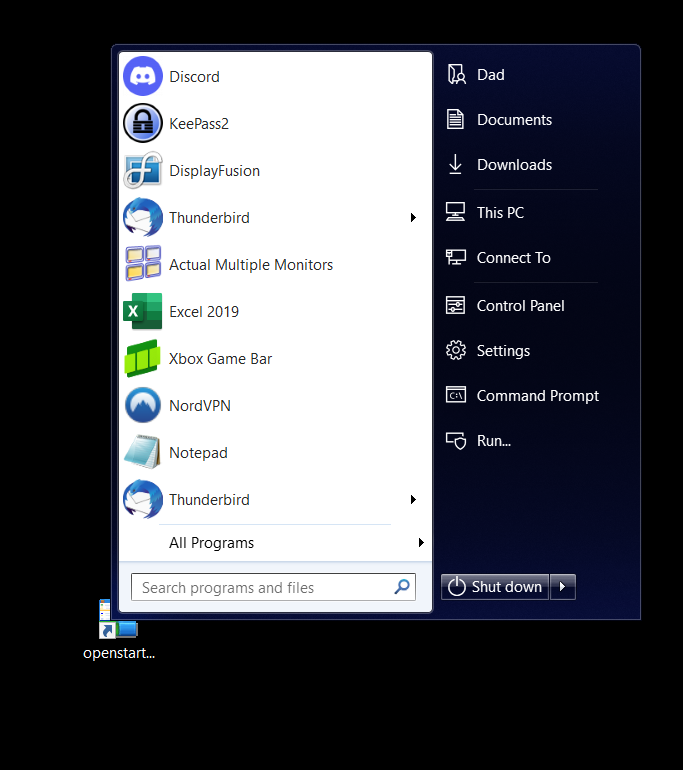The height and width of the screenshot is (770, 683).
Task: Choose the Control Panel entry
Action: click(521, 305)
